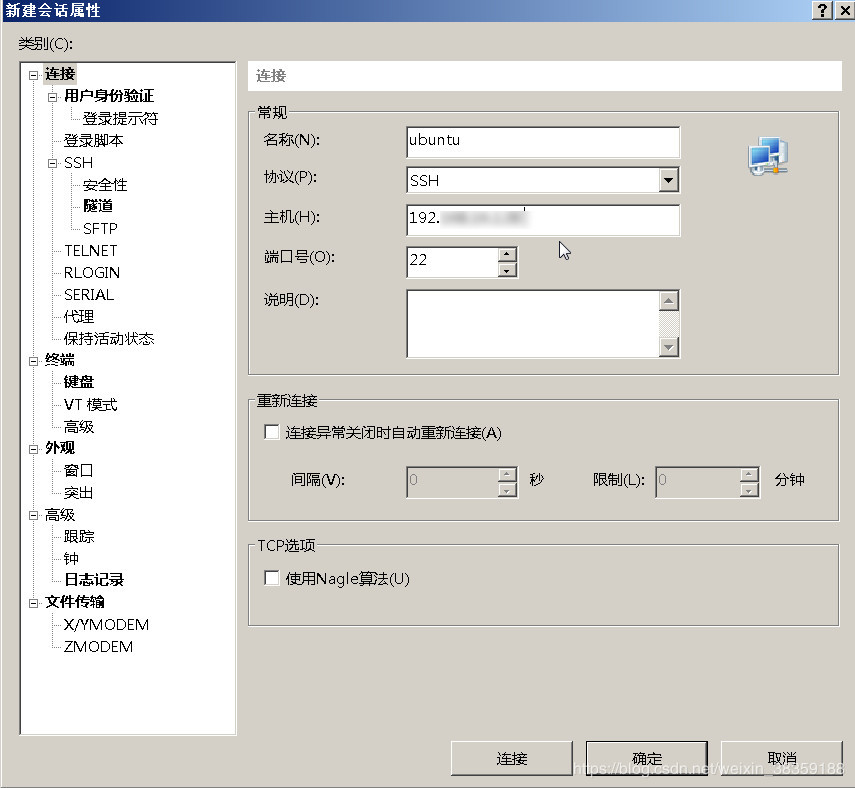Click the 限制 limit up arrow

[749, 474]
